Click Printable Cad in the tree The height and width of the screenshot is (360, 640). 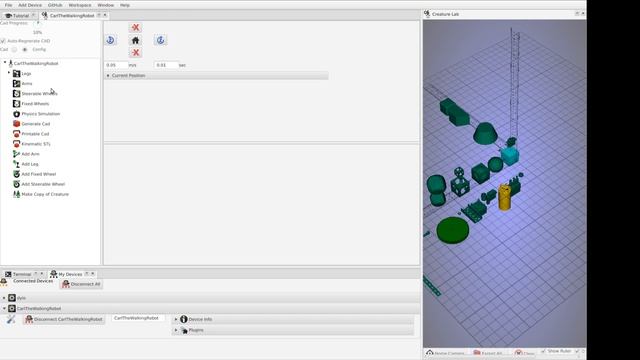point(35,134)
